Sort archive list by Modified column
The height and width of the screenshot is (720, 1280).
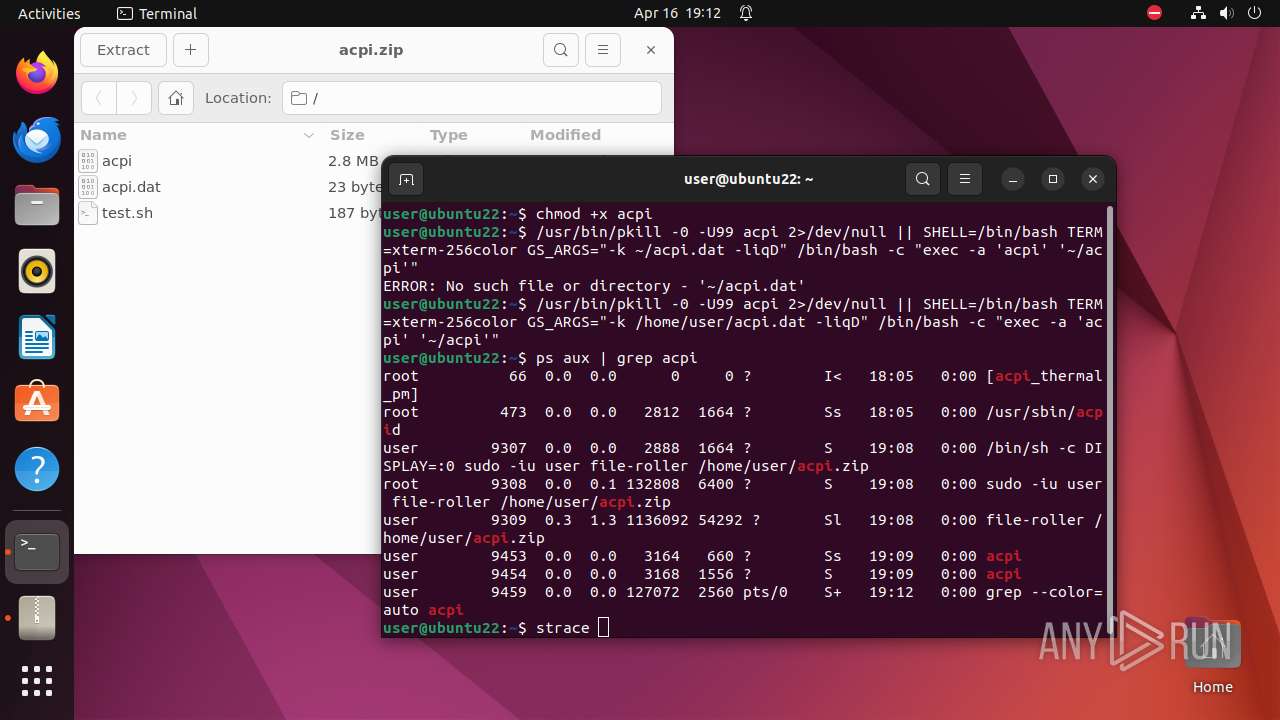tap(596, 135)
